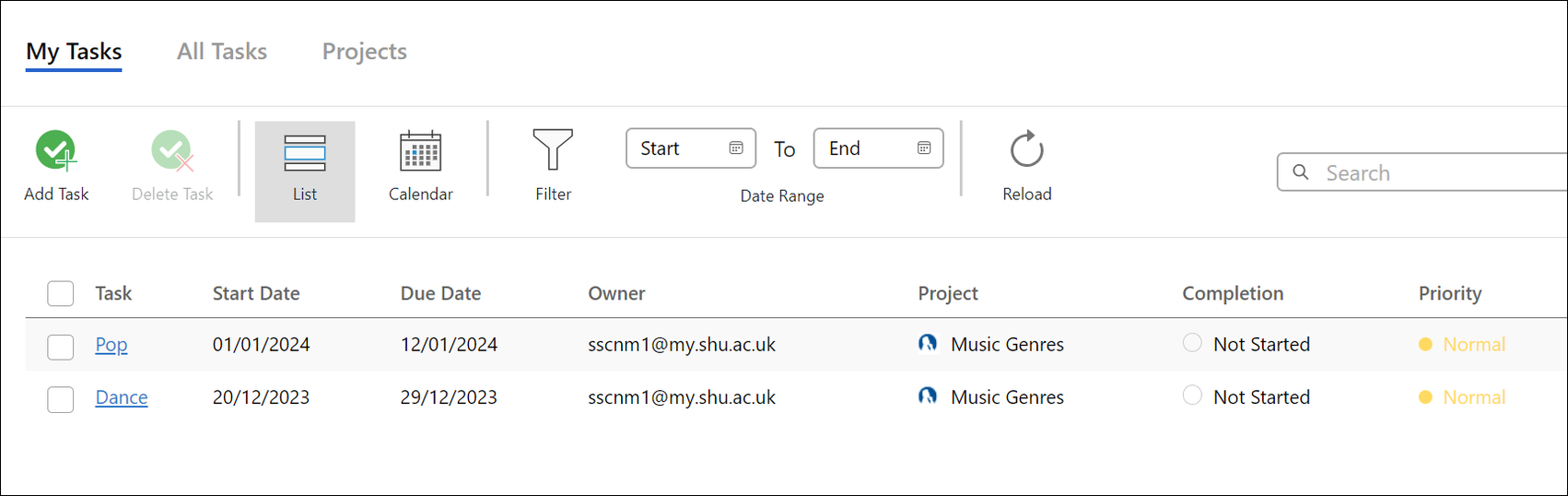The image size is (1568, 496).
Task: Check the Pop task checkbox
Action: (x=61, y=347)
